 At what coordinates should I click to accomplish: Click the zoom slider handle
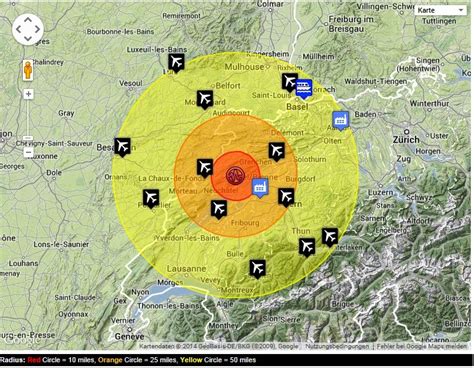(x=28, y=138)
